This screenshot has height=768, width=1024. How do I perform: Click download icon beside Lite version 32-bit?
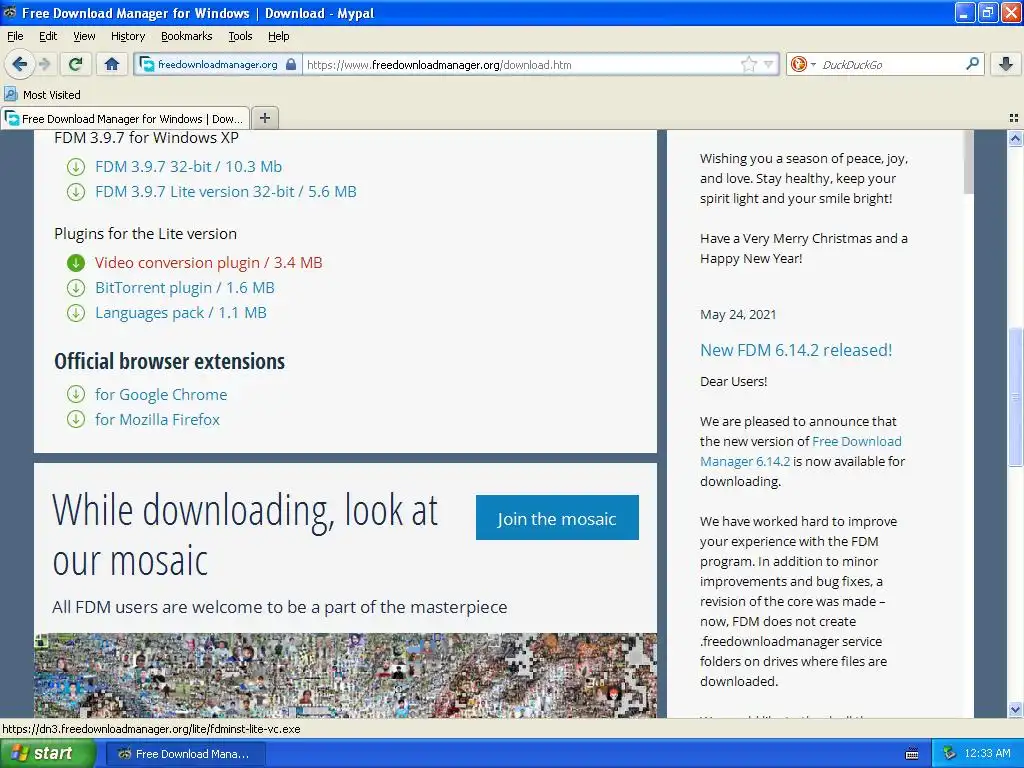(76, 192)
